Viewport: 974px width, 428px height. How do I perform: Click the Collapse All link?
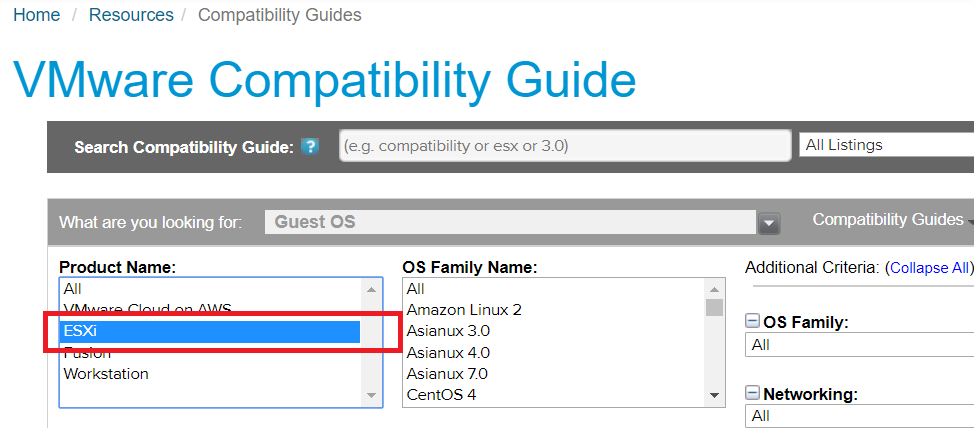(x=929, y=268)
